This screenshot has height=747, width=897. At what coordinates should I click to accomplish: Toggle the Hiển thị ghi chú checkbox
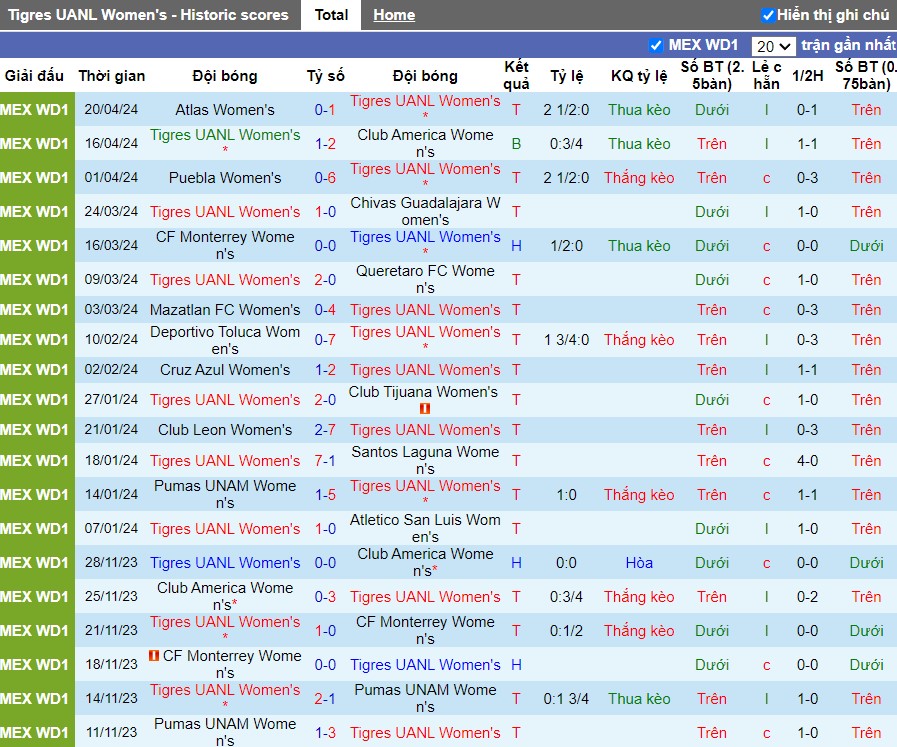767,15
